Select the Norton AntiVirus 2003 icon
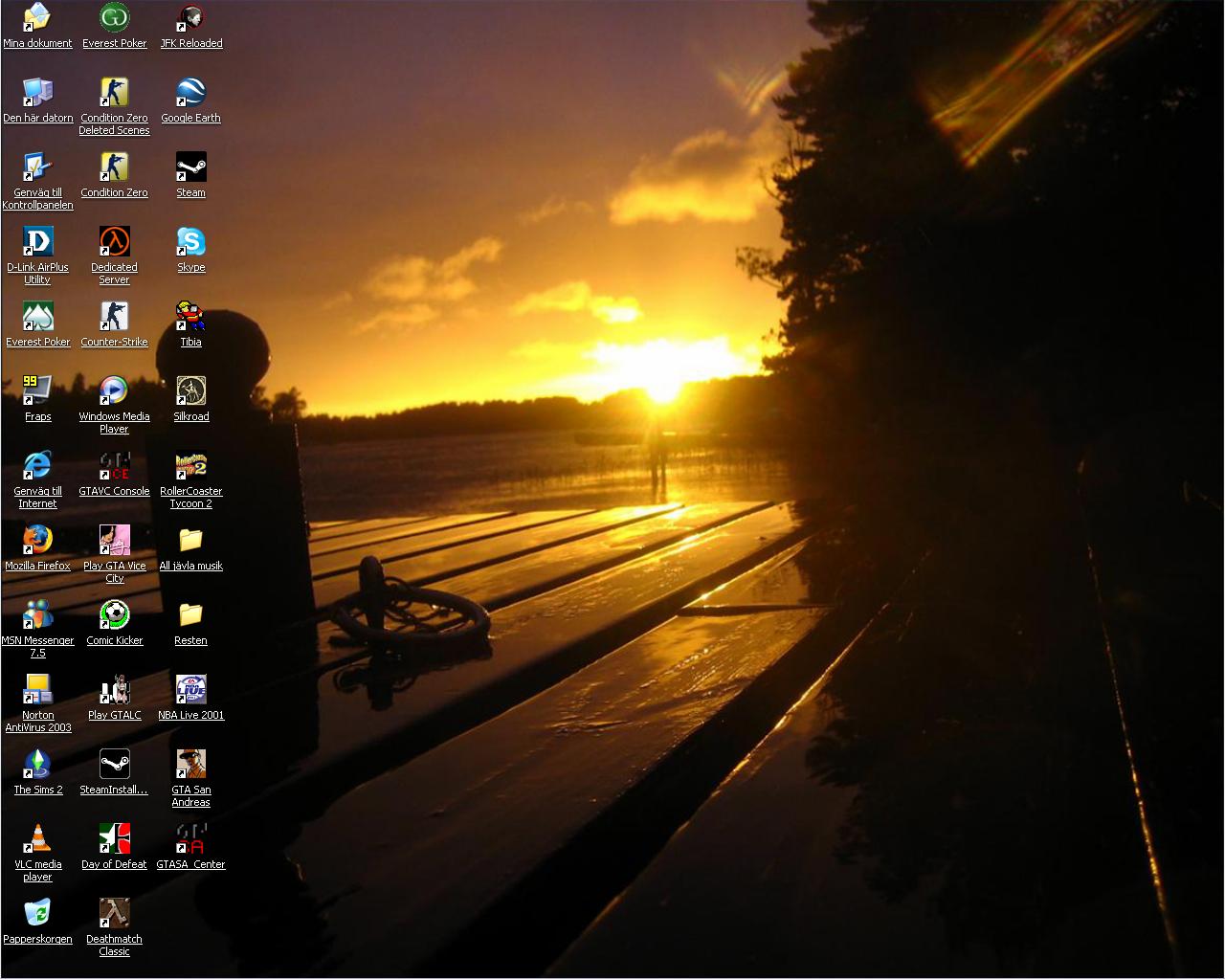The height and width of the screenshot is (980, 1225). [x=37, y=690]
